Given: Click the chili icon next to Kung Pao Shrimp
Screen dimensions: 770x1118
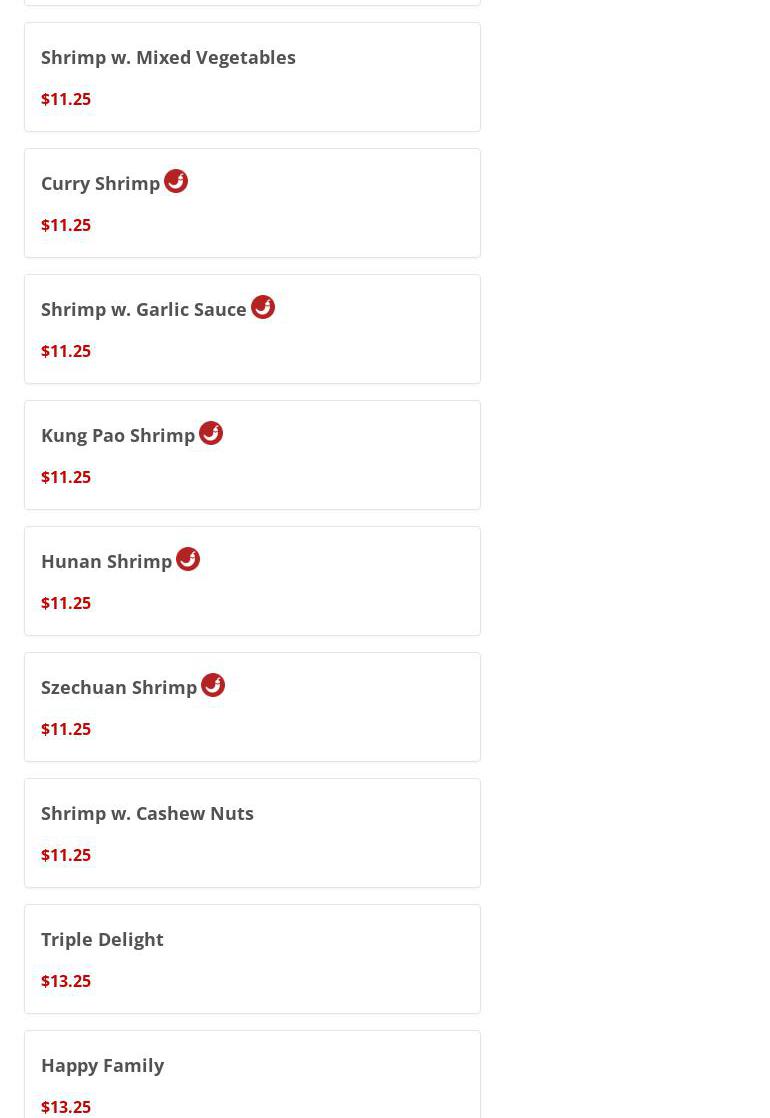Looking at the screenshot, I should [x=211, y=433].
